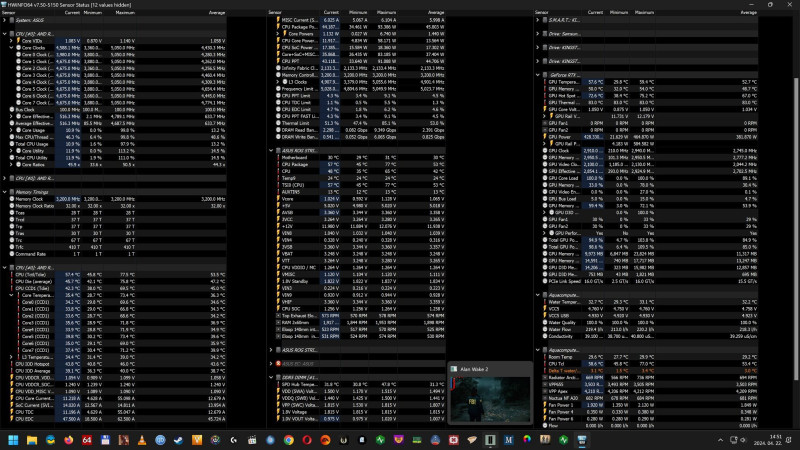
Task: Collapse the DDR5 DIMM sensor group
Action: point(271,378)
